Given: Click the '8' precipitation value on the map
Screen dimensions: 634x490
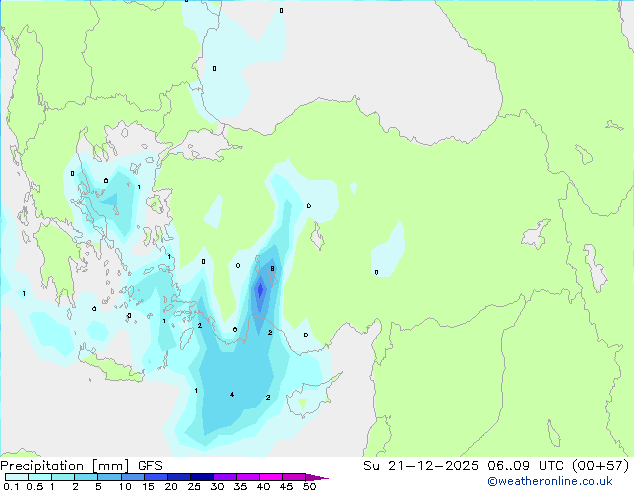Looking at the screenshot, I should pyautogui.click(x=273, y=268).
